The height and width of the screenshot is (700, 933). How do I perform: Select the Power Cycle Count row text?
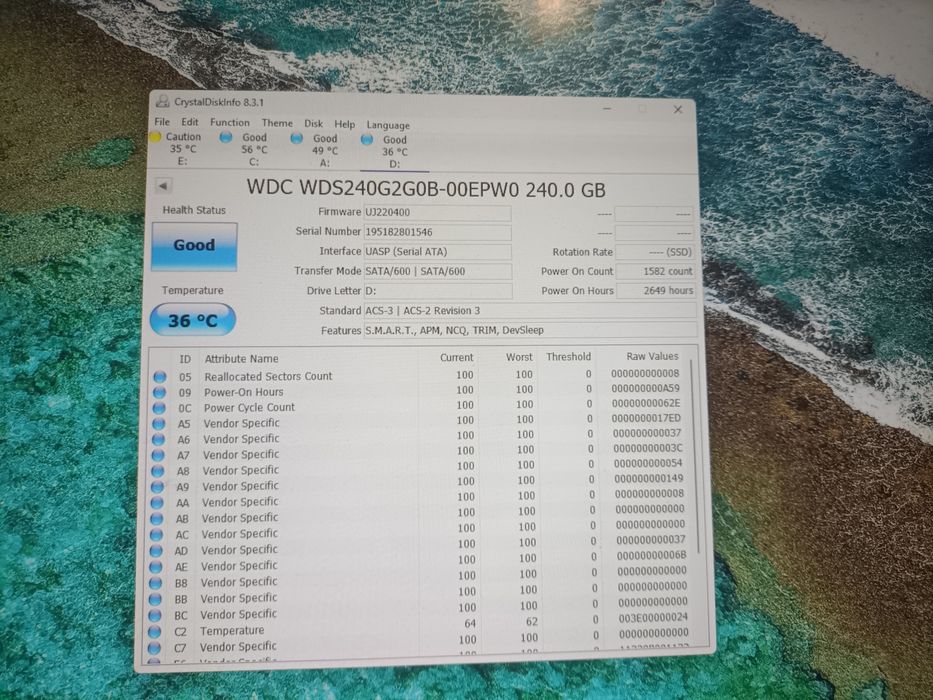249,407
